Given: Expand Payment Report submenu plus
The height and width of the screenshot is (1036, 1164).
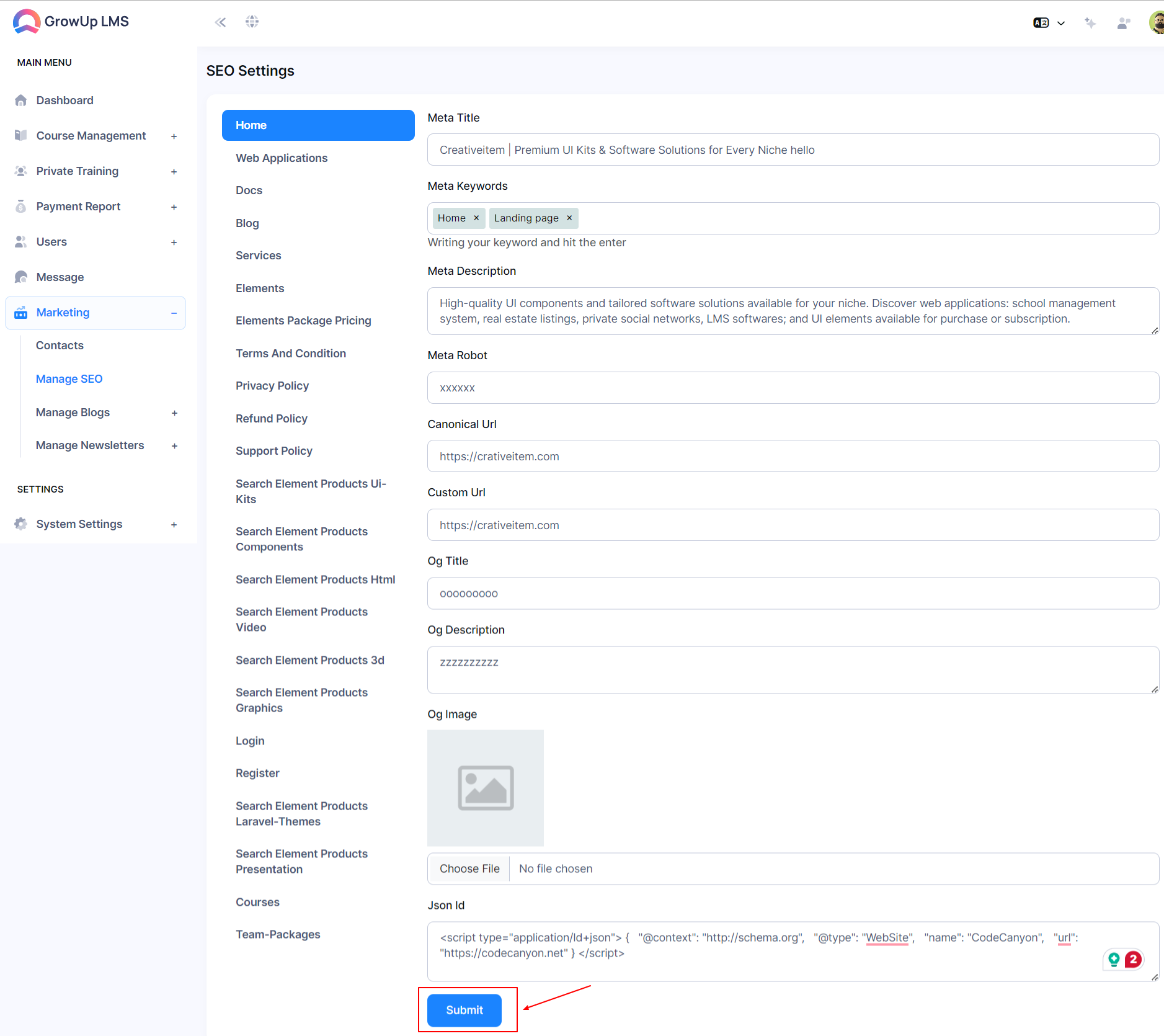Looking at the screenshot, I should (174, 207).
